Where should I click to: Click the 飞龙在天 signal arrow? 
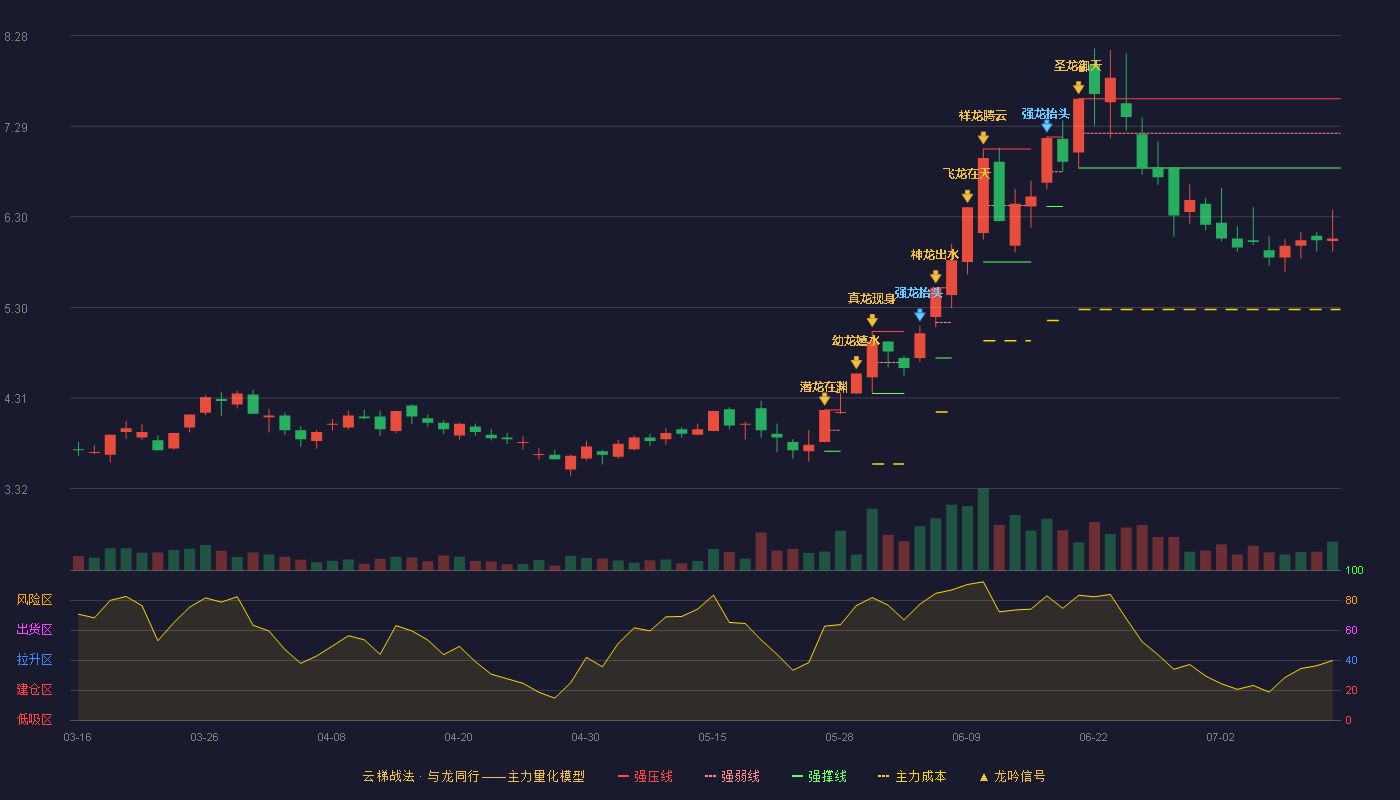point(967,197)
